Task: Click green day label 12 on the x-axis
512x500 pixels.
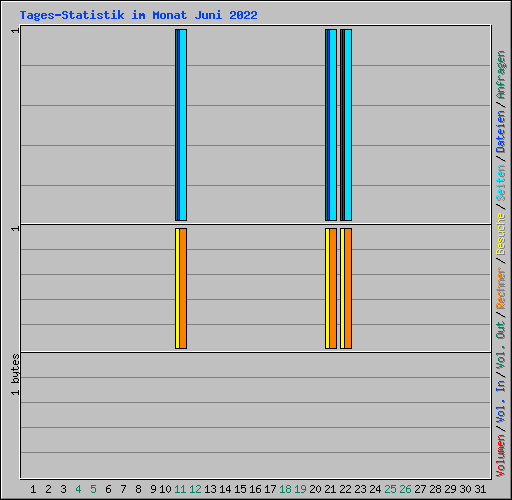Action: point(195,489)
